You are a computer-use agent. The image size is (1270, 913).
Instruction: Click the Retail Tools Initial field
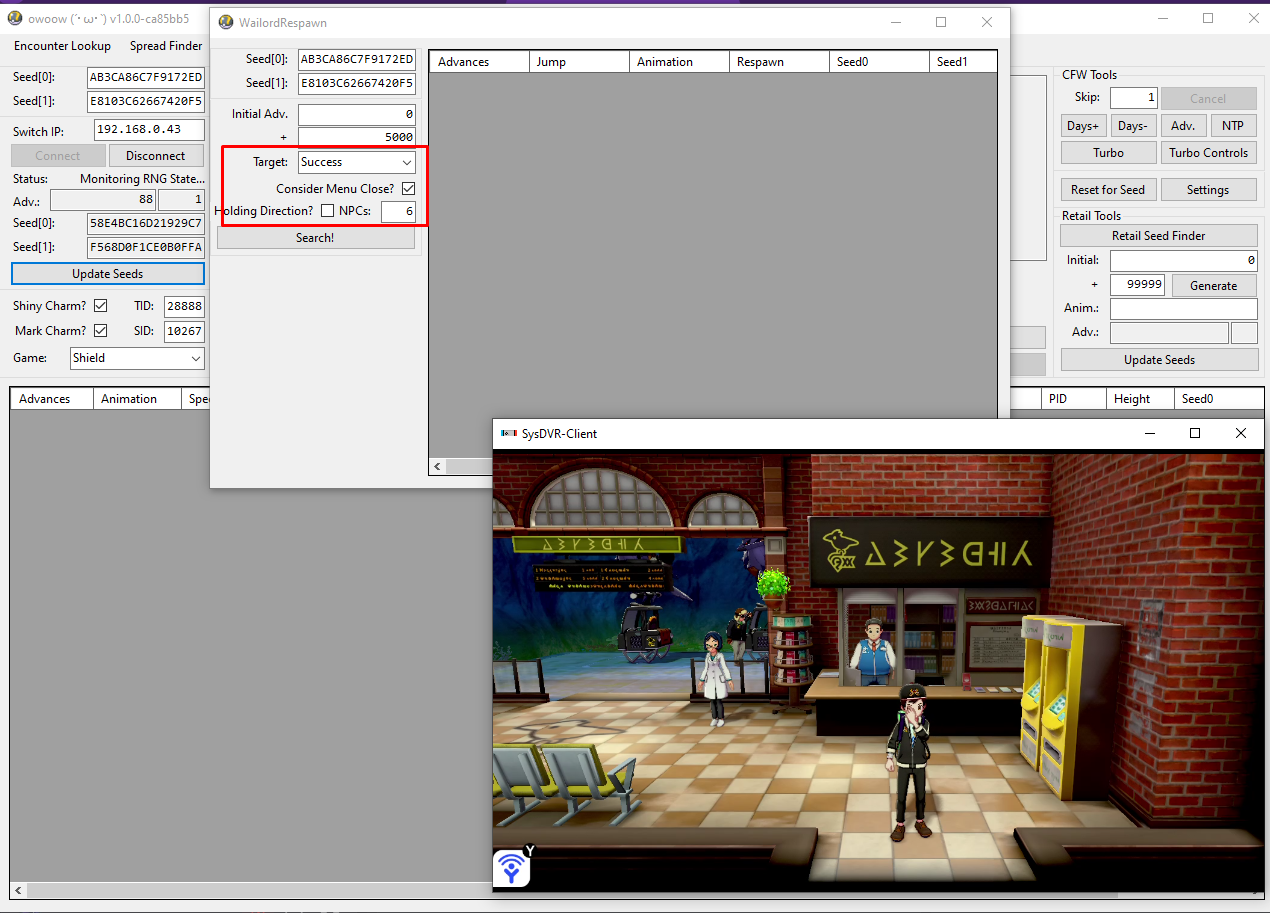coord(1184,260)
